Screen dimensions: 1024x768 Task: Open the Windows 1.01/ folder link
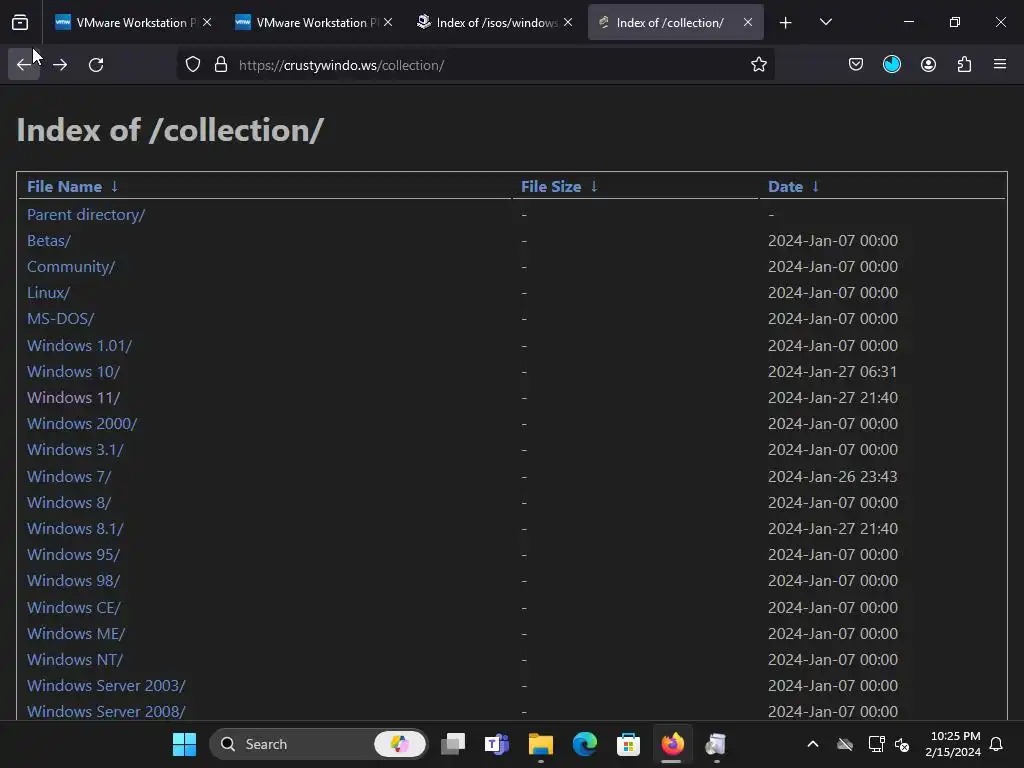click(x=79, y=345)
